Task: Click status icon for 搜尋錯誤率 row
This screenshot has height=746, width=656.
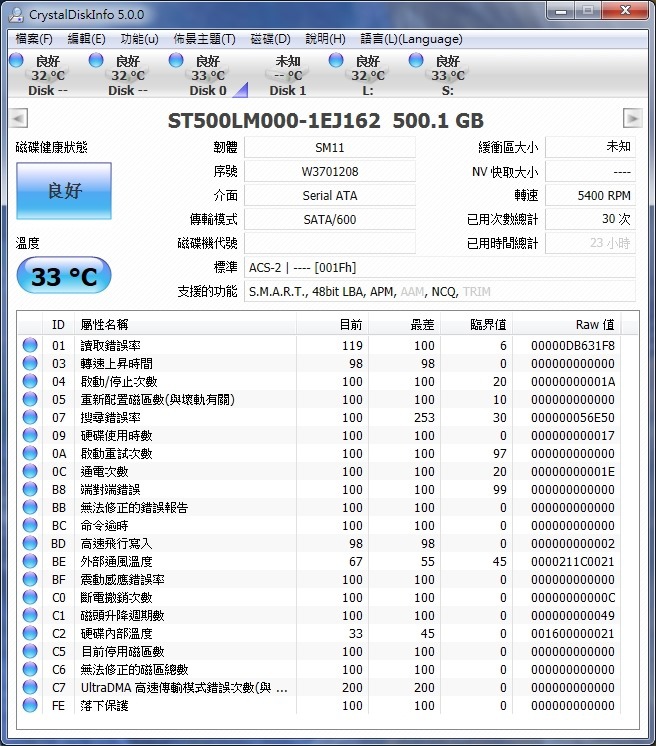Action: click(30, 417)
